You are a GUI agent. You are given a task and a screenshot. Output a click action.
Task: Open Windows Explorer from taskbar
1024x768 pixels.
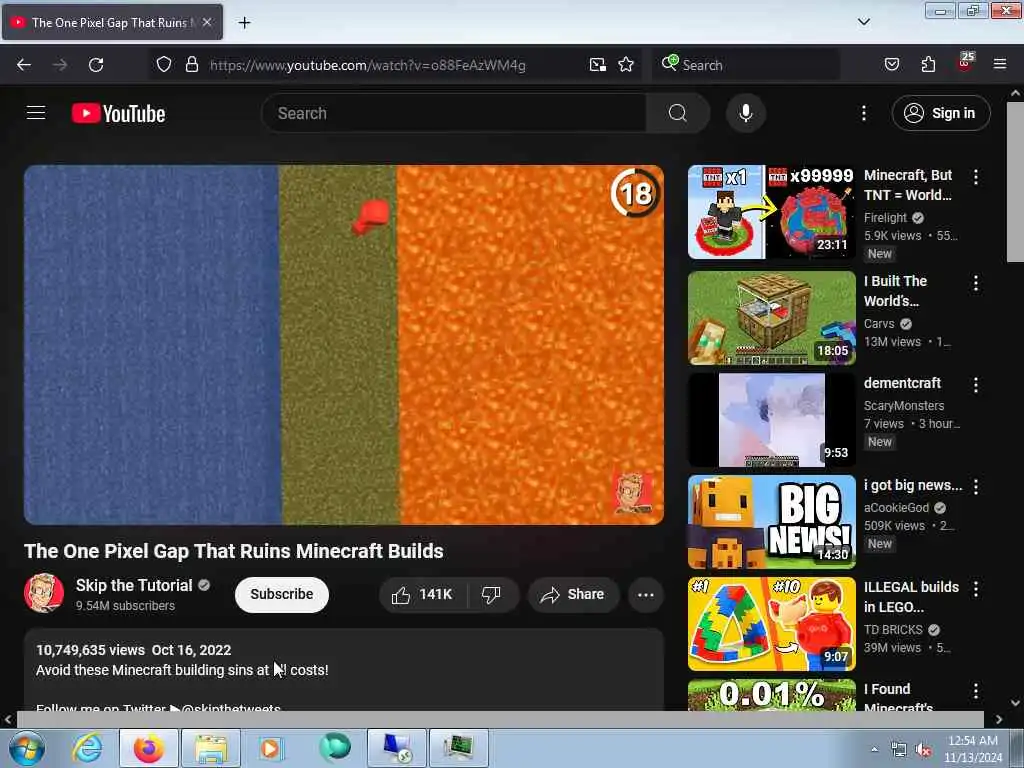[210, 748]
